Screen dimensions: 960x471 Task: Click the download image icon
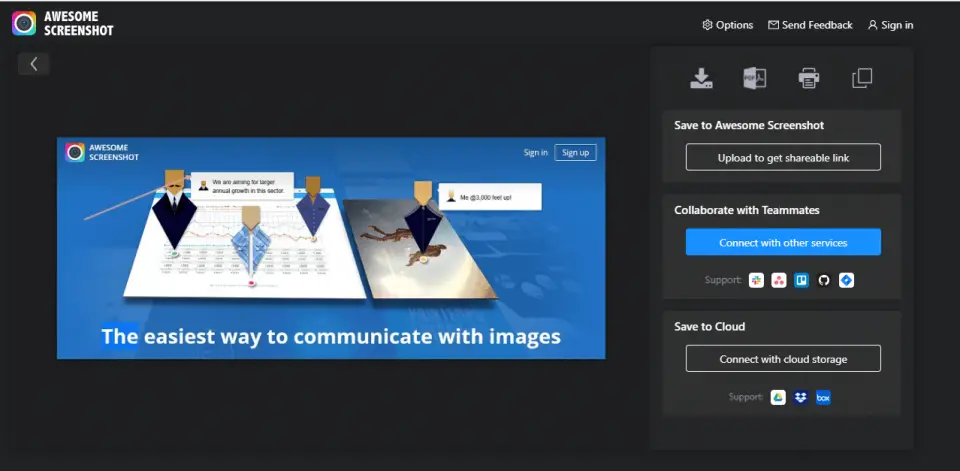(701, 78)
